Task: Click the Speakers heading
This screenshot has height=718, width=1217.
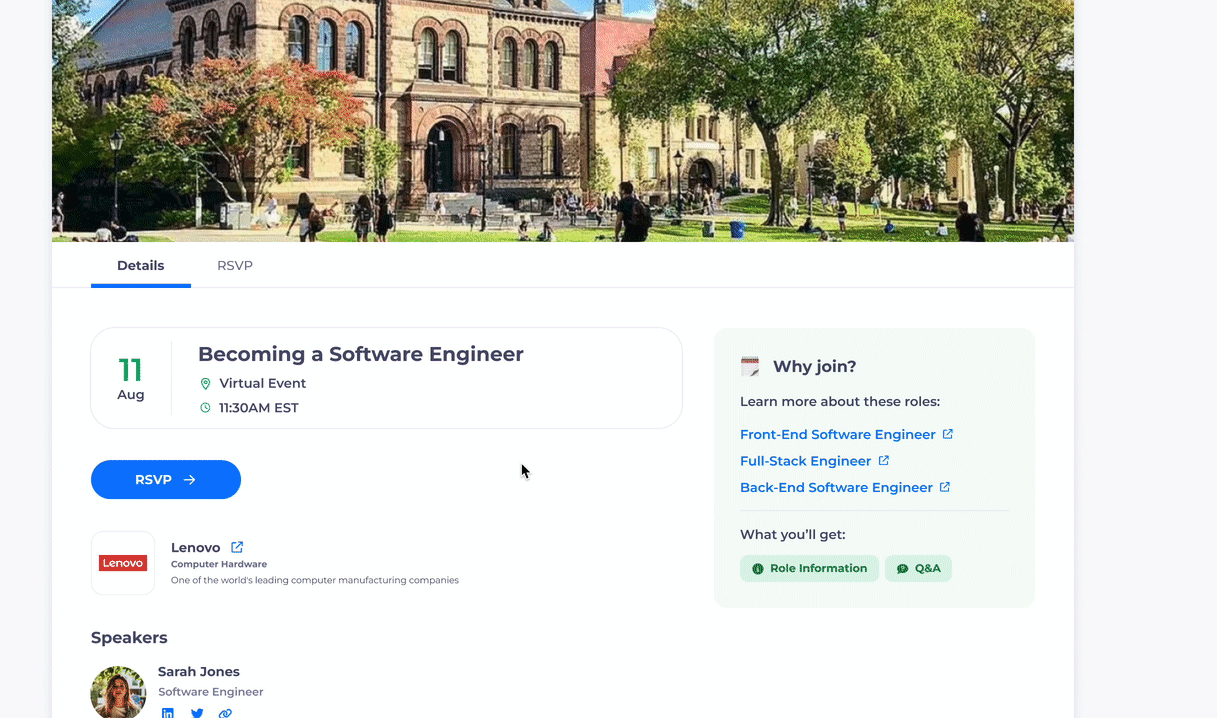Action: [129, 638]
